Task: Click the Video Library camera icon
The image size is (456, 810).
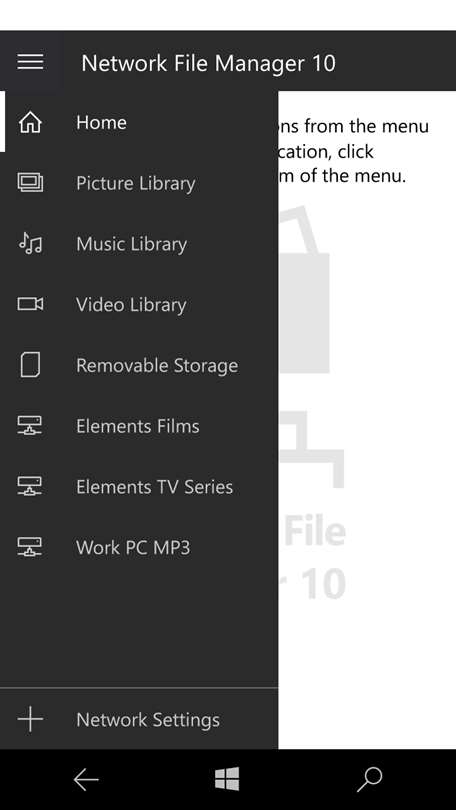Action: click(x=30, y=304)
